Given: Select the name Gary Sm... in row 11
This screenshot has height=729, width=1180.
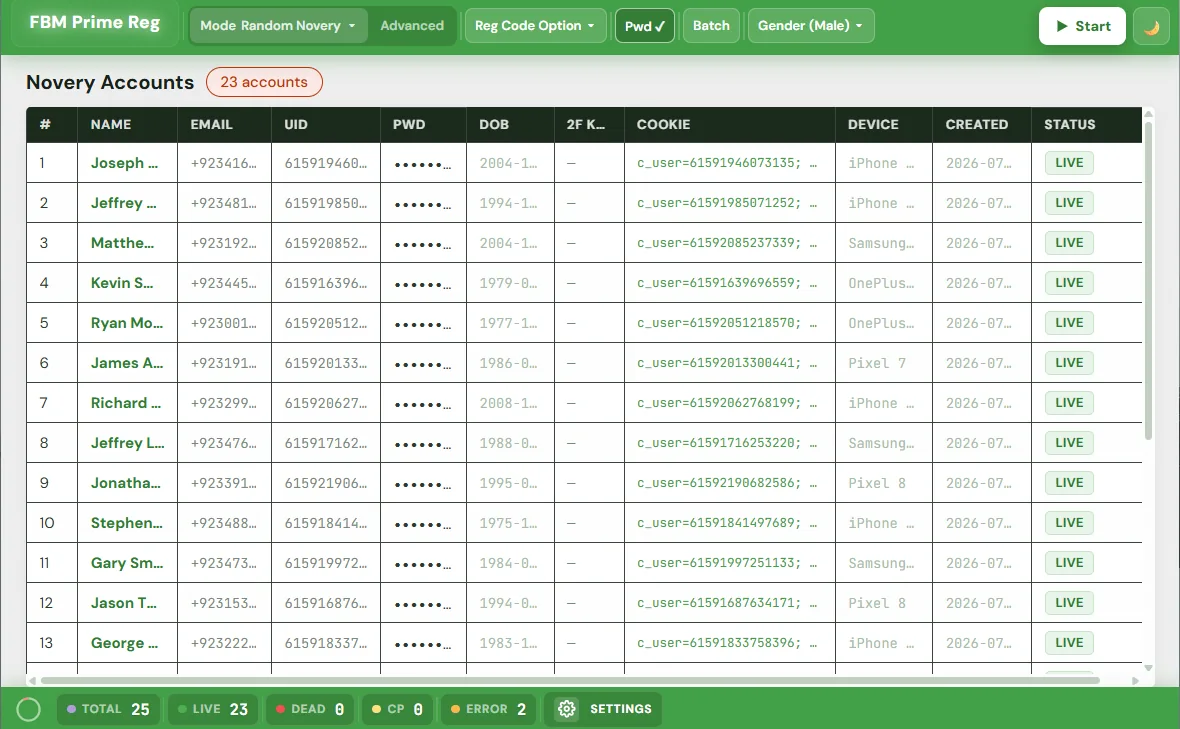Looking at the screenshot, I should click(126, 563).
